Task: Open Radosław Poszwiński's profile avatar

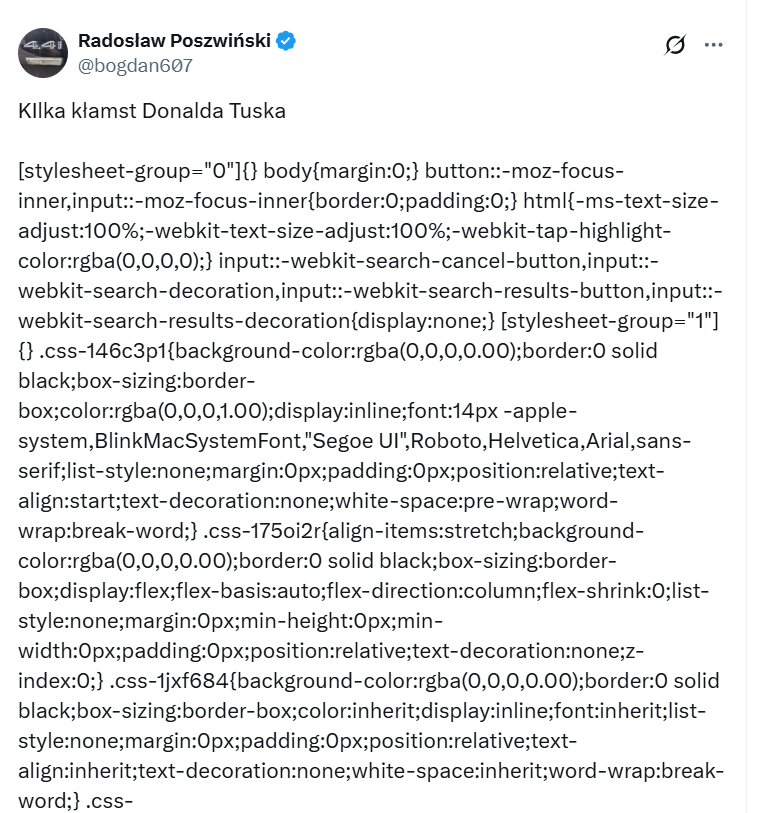Action: 42,53
